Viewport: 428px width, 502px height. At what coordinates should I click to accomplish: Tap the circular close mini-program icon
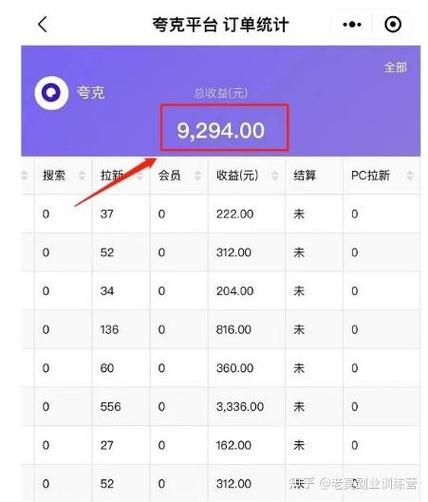(393, 24)
